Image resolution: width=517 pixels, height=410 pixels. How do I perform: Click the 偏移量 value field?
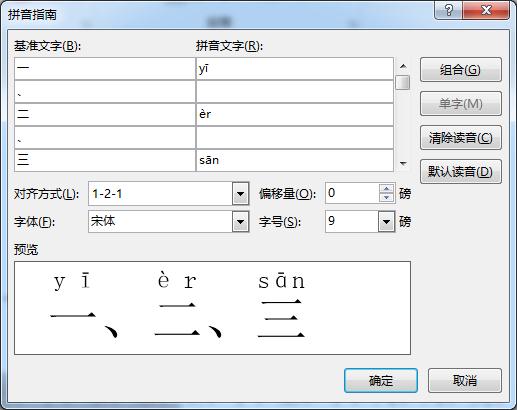click(352, 193)
